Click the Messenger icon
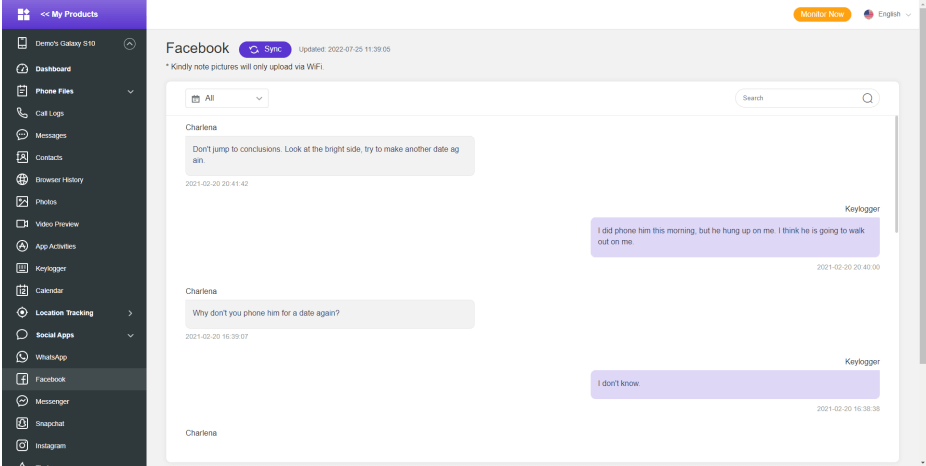Screen dimensions: 926x466 pos(22,402)
